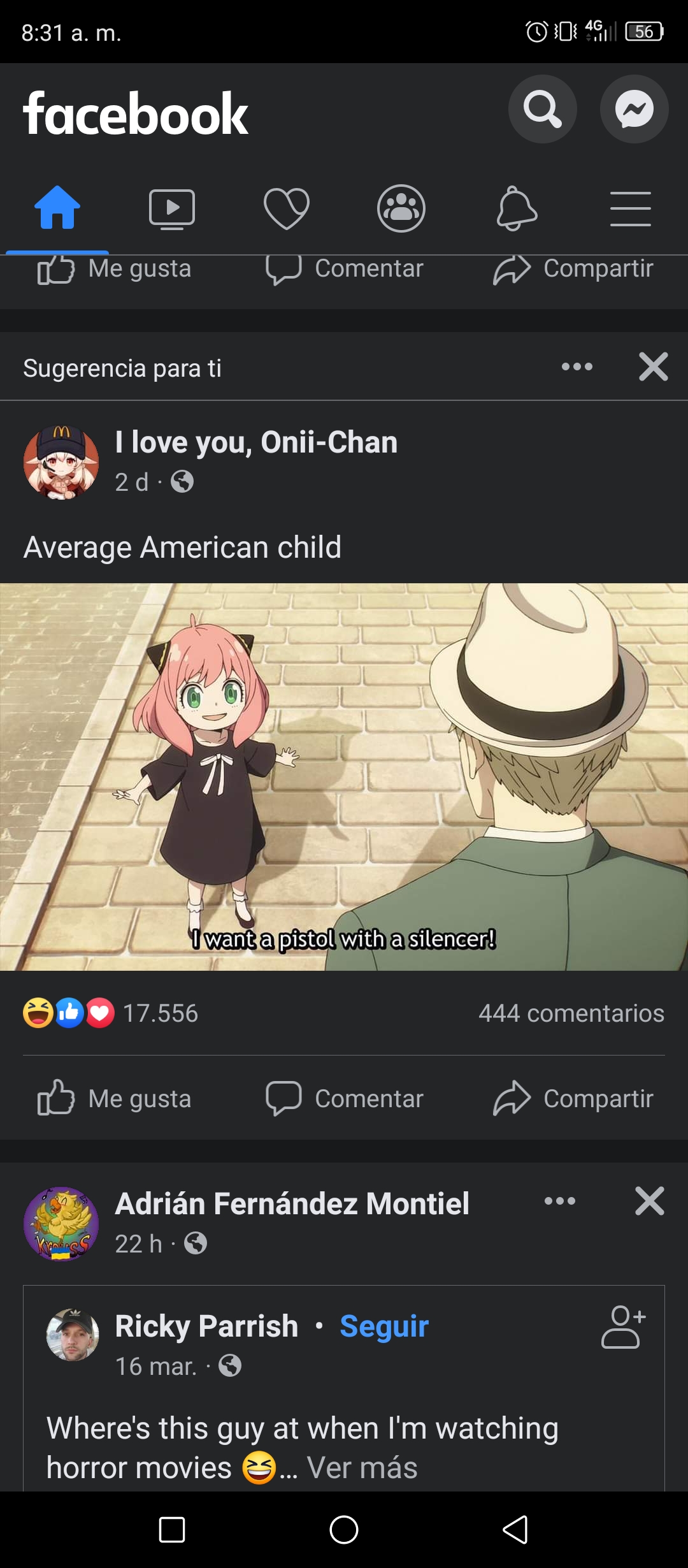688x1568 pixels.
Task: Open the 444 comentarios list
Action: (571, 1013)
